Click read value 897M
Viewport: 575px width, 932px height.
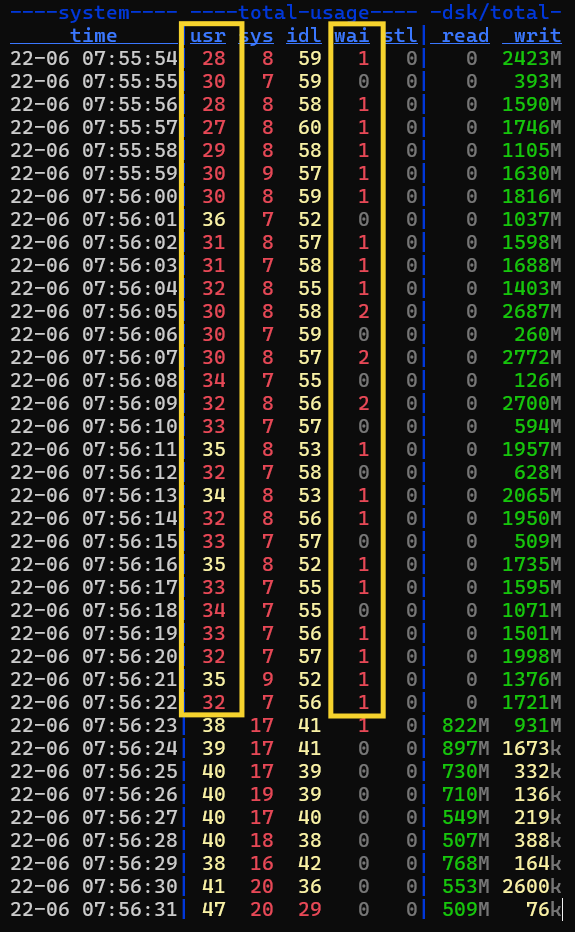coord(466,748)
